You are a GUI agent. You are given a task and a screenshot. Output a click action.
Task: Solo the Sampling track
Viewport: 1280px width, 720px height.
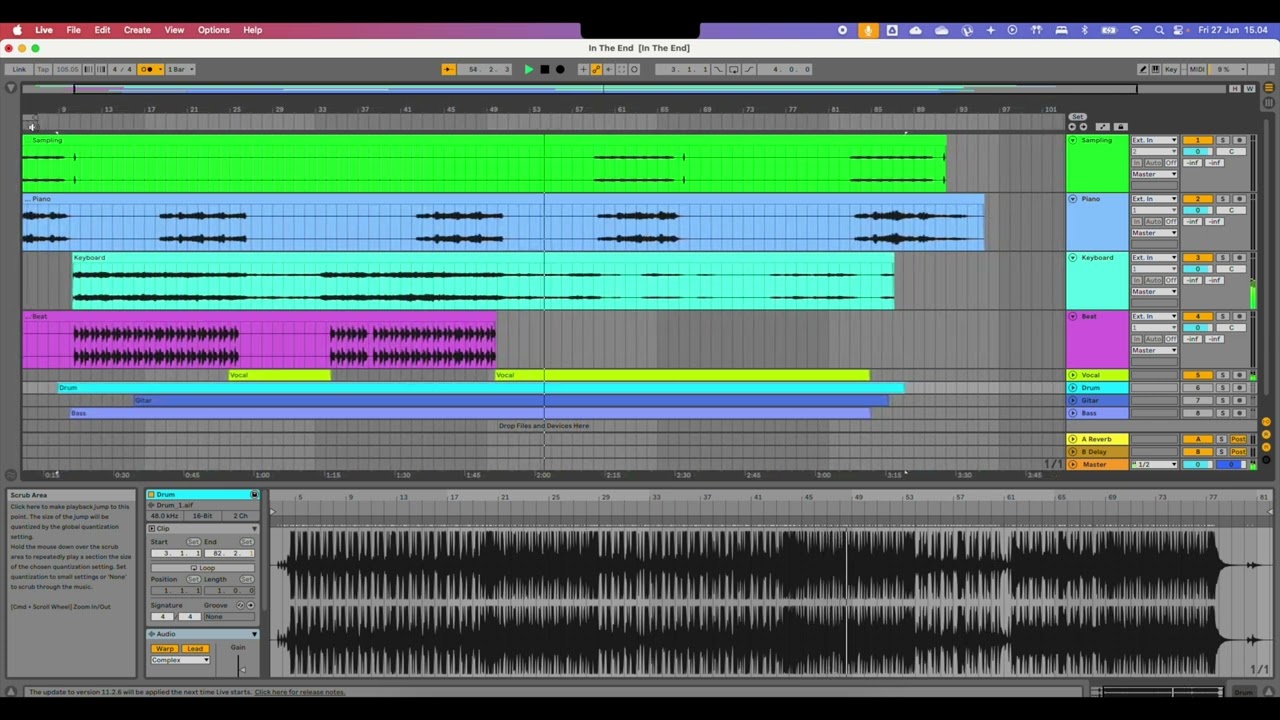1222,140
